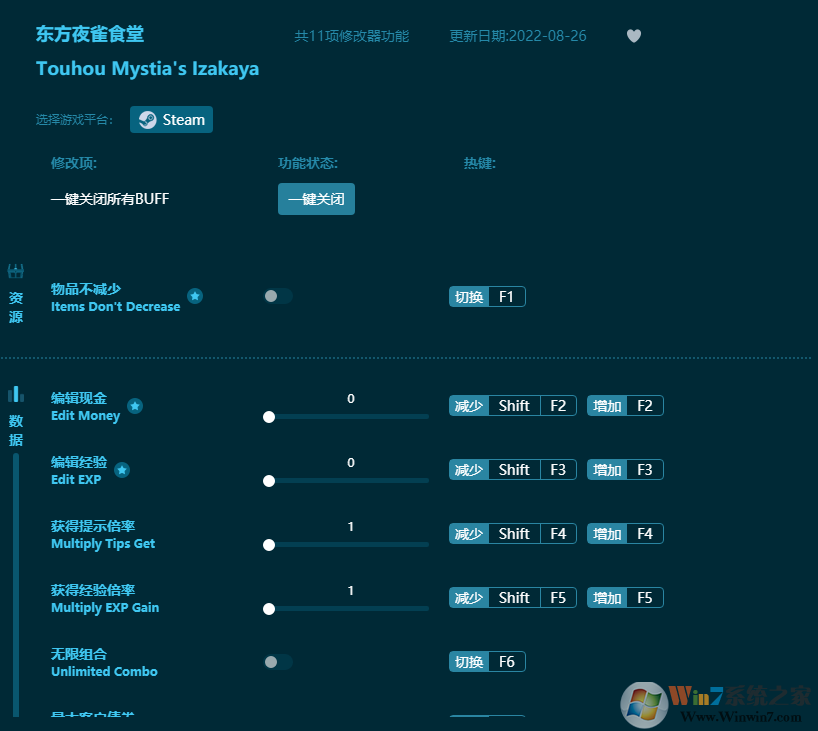The width and height of the screenshot is (818, 731).
Task: Select the resources category sidebar icon
Action: pyautogui.click(x=16, y=271)
